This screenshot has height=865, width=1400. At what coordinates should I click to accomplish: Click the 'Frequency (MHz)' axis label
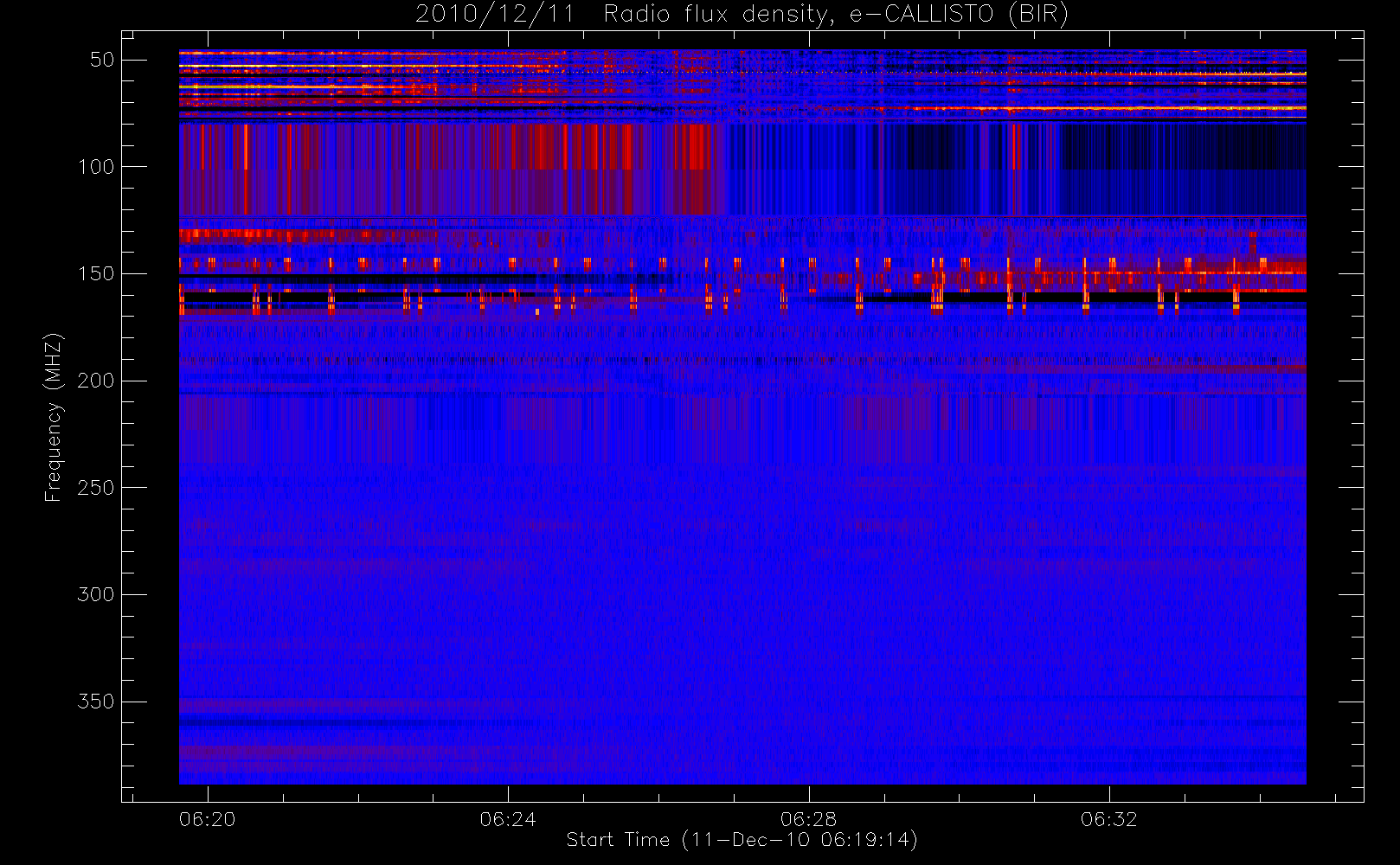tap(54, 417)
